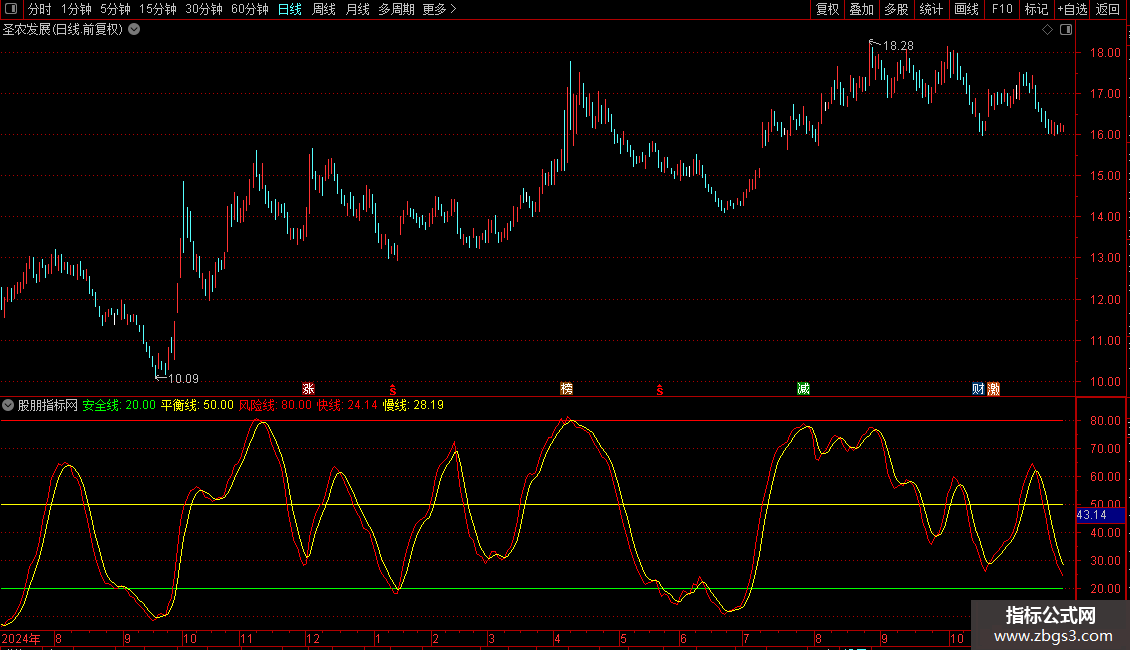Click the 80.00 indicator axis label

1105,421
